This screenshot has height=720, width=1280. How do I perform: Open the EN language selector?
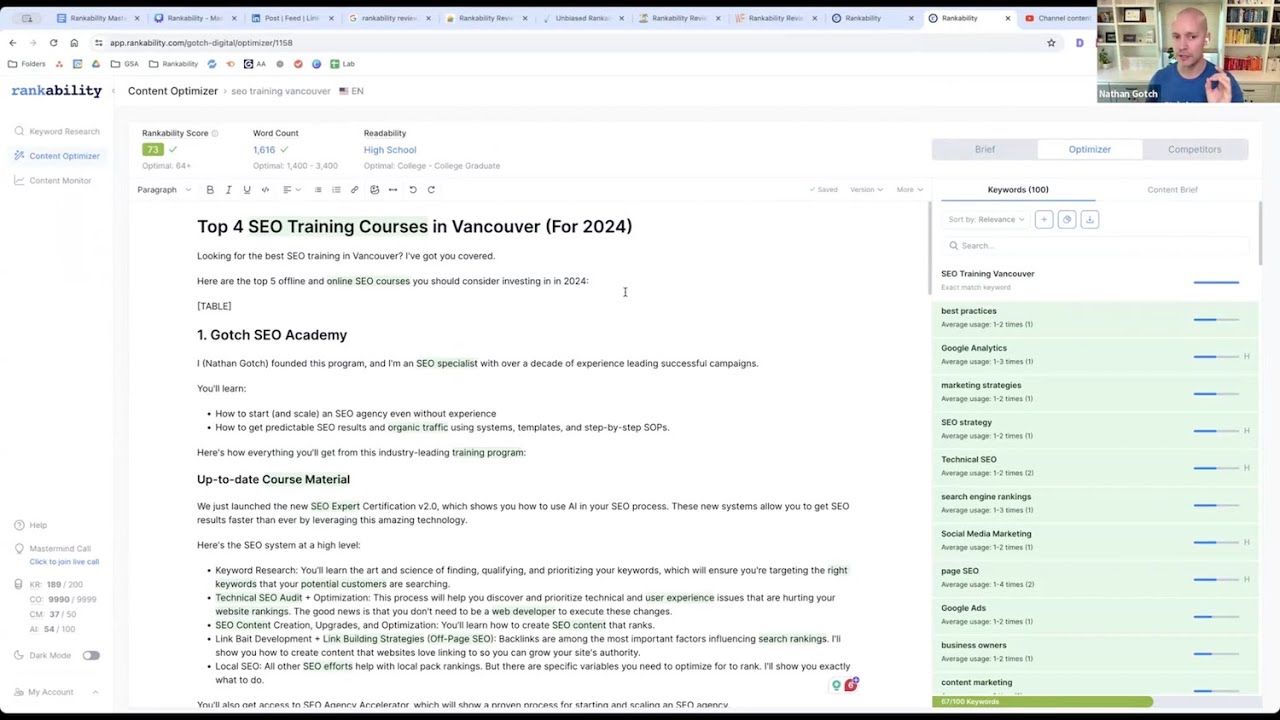pyautogui.click(x=351, y=91)
